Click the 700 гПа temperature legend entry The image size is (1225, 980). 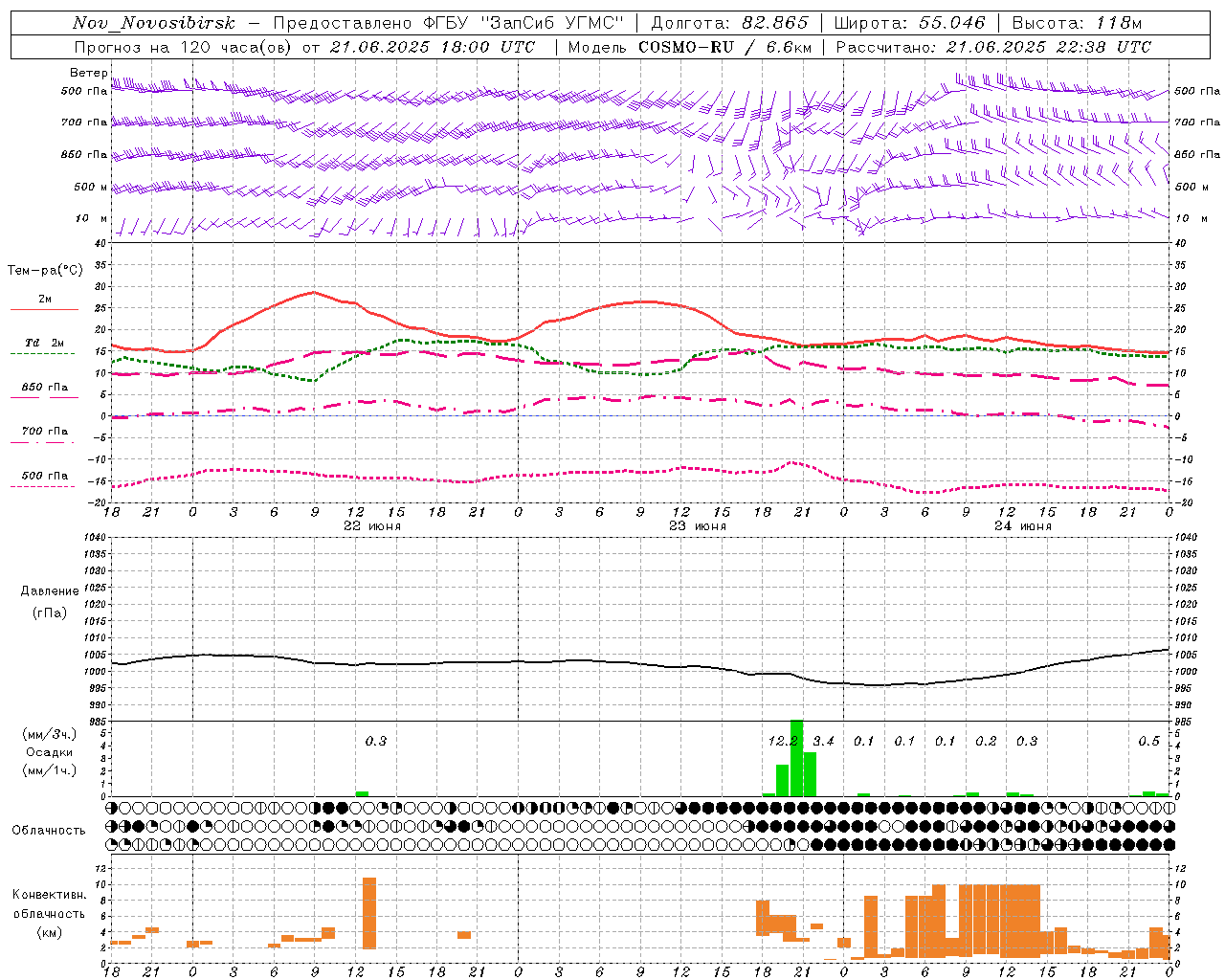coord(45,432)
